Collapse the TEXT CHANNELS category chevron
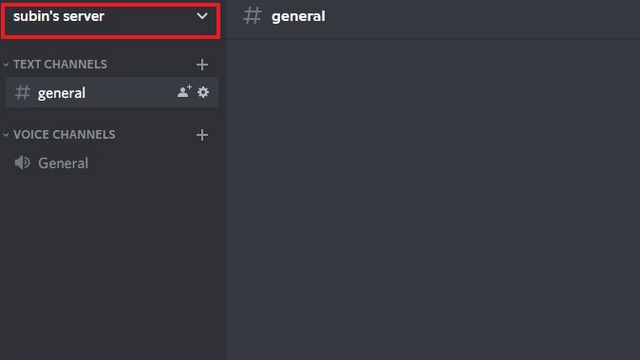Screen dimensions: 640x360 6,64
